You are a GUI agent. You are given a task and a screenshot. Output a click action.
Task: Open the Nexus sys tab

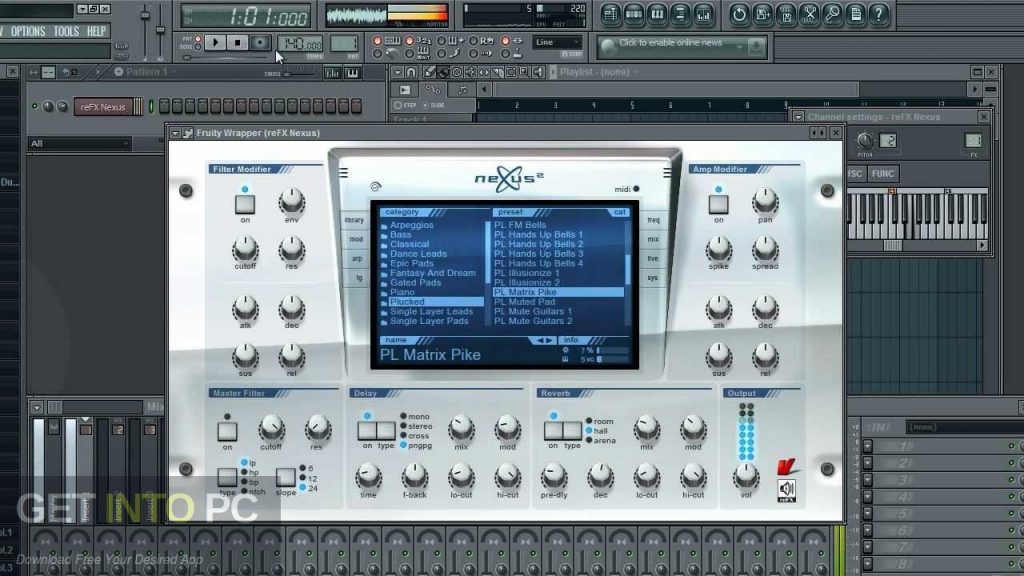point(652,278)
